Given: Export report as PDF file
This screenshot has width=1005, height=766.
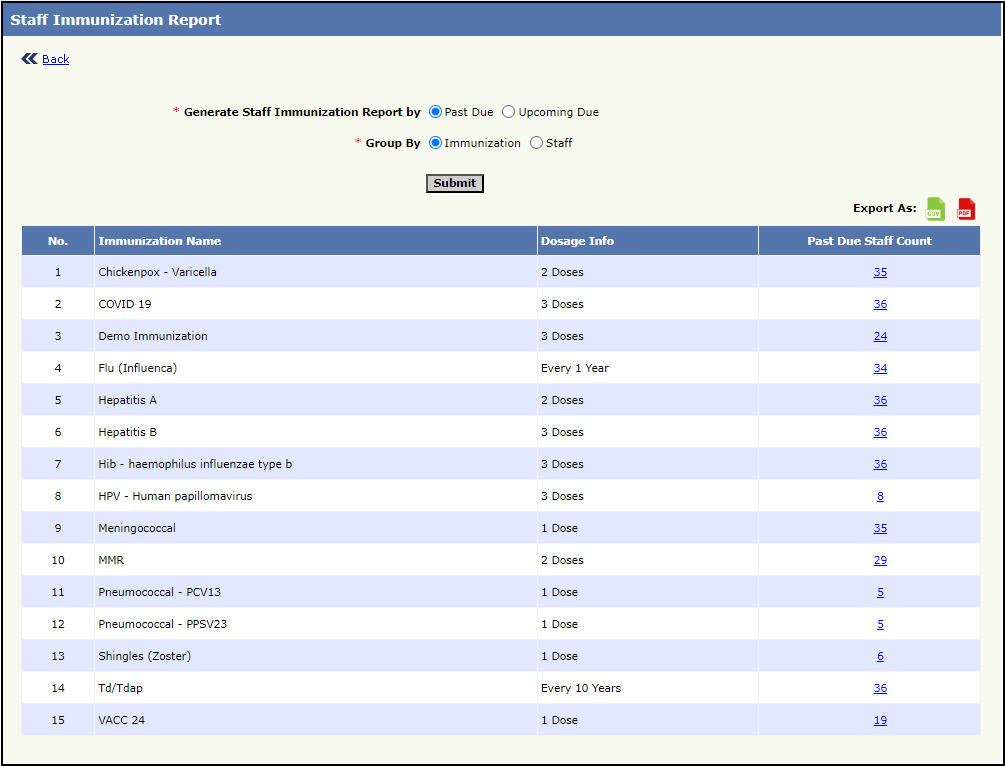Looking at the screenshot, I should point(966,209).
